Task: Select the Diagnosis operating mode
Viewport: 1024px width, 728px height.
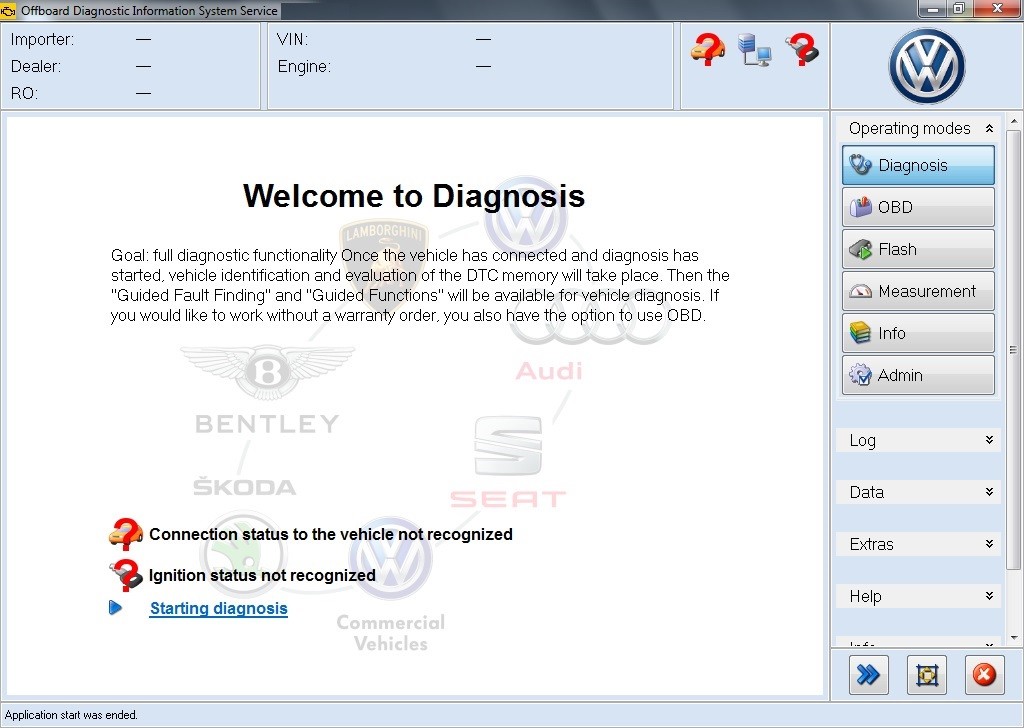Action: tap(918, 165)
